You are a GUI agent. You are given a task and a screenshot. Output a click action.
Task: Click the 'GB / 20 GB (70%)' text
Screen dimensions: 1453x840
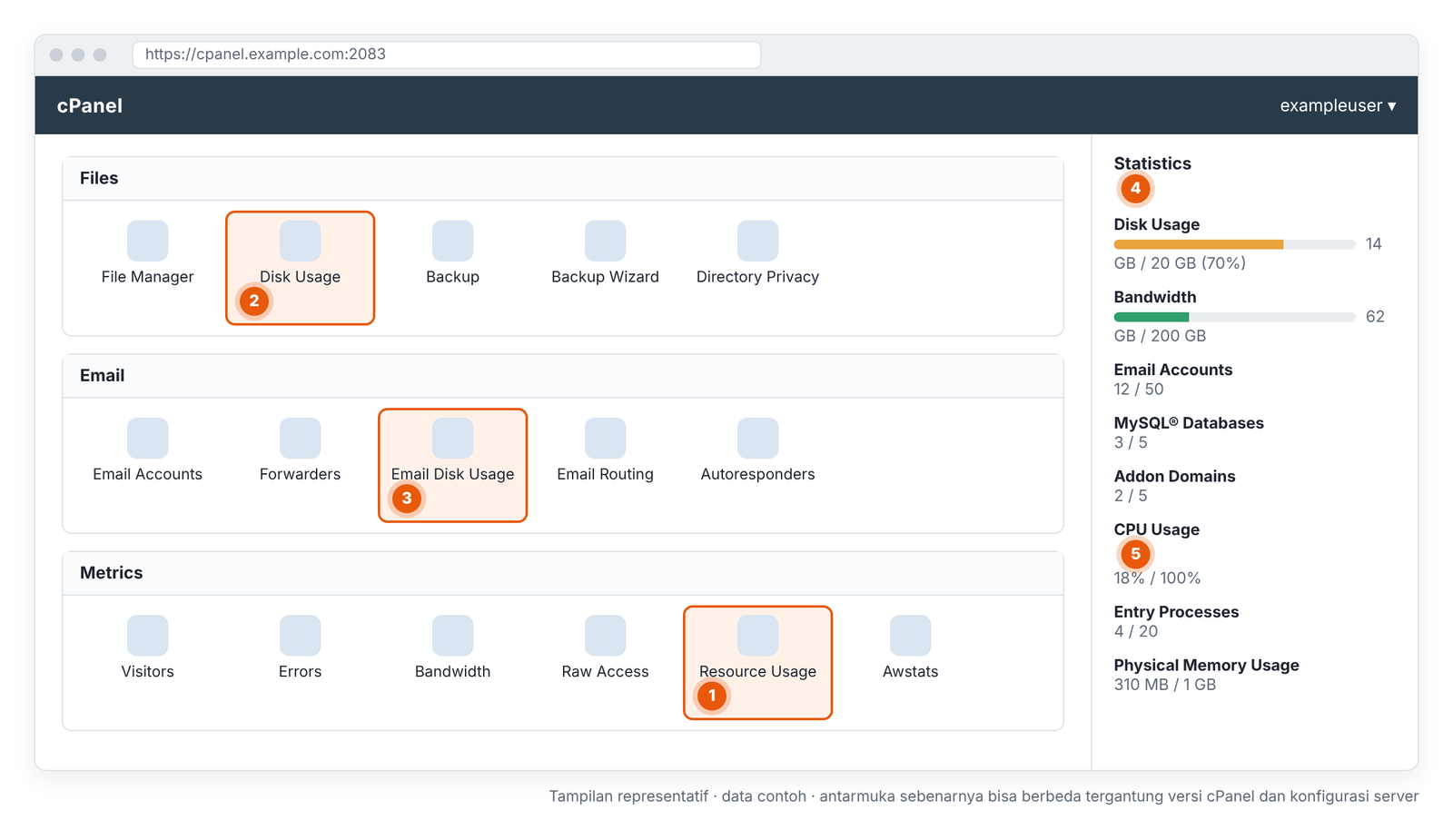pos(1180,263)
